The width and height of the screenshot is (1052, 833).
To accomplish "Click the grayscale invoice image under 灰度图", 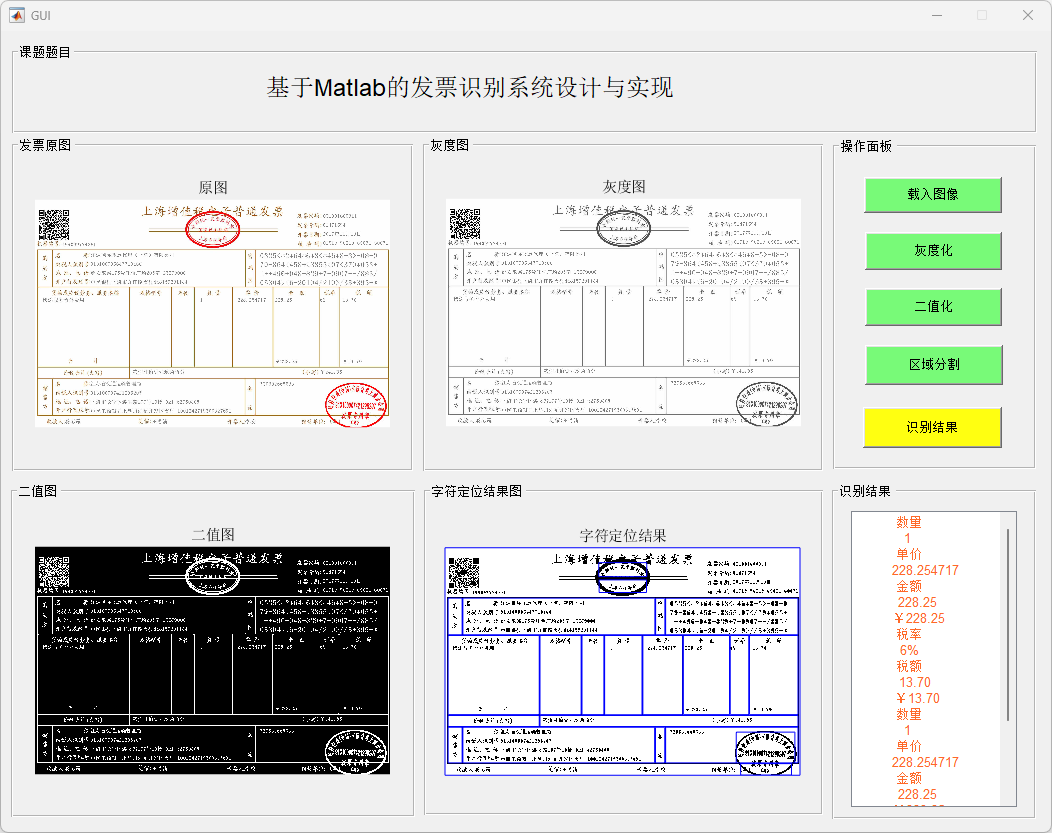I will click(623, 312).
